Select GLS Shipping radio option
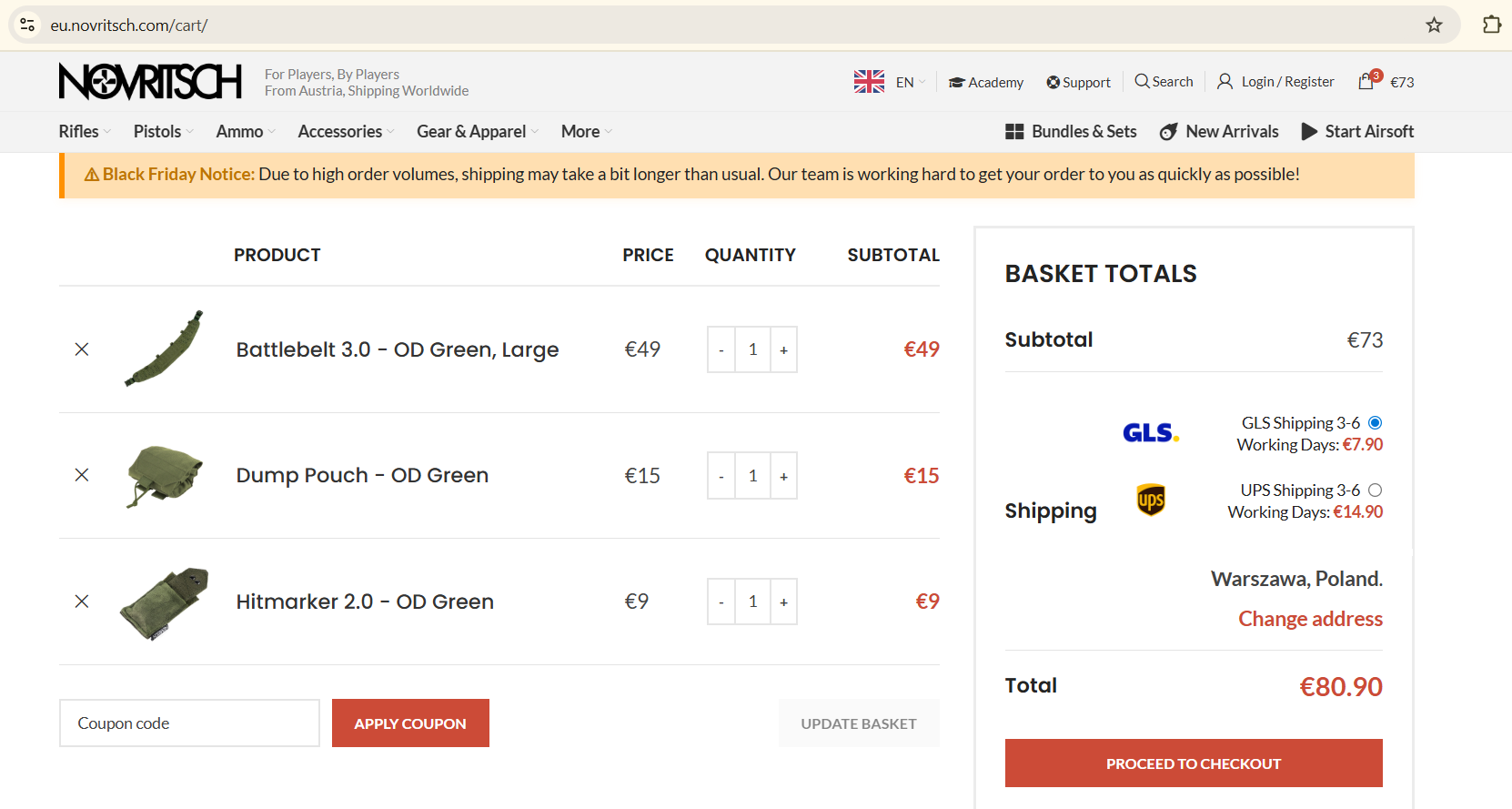The image size is (1512, 809). pyautogui.click(x=1375, y=422)
